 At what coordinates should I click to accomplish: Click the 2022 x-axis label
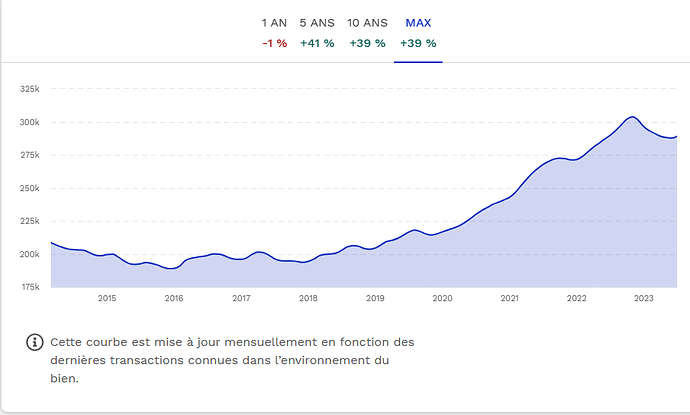[x=576, y=298]
